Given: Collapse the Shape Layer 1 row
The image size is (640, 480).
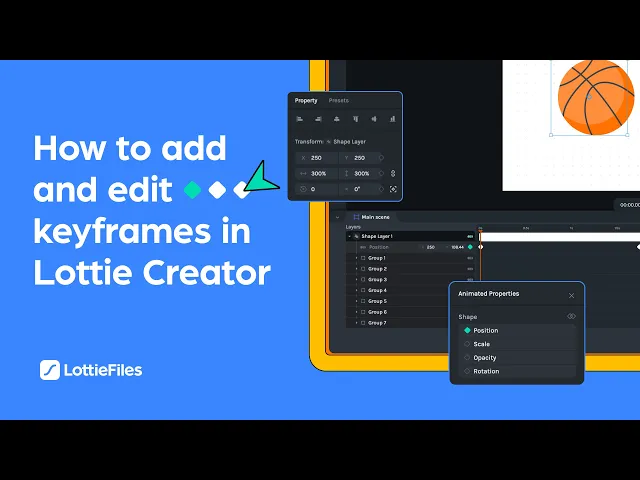Looking at the screenshot, I should (349, 236).
